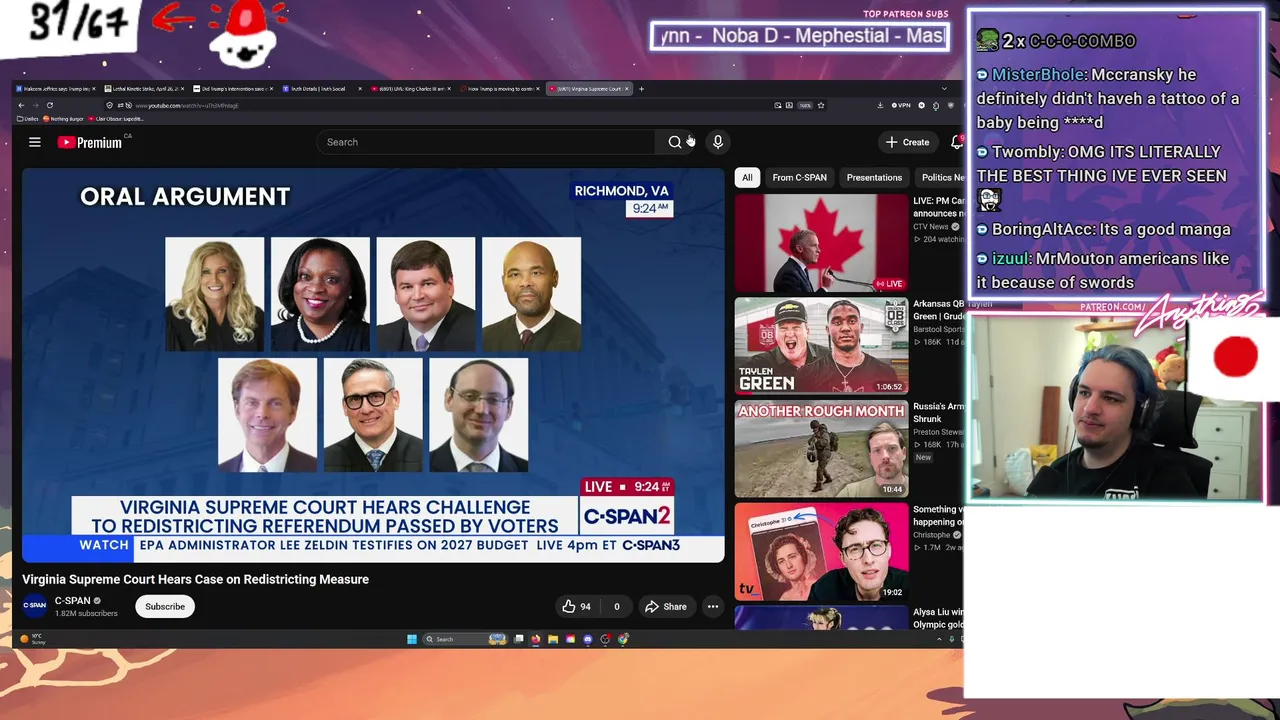Open a new browser tab with plus button
This screenshot has width=1280, height=720.
click(641, 89)
